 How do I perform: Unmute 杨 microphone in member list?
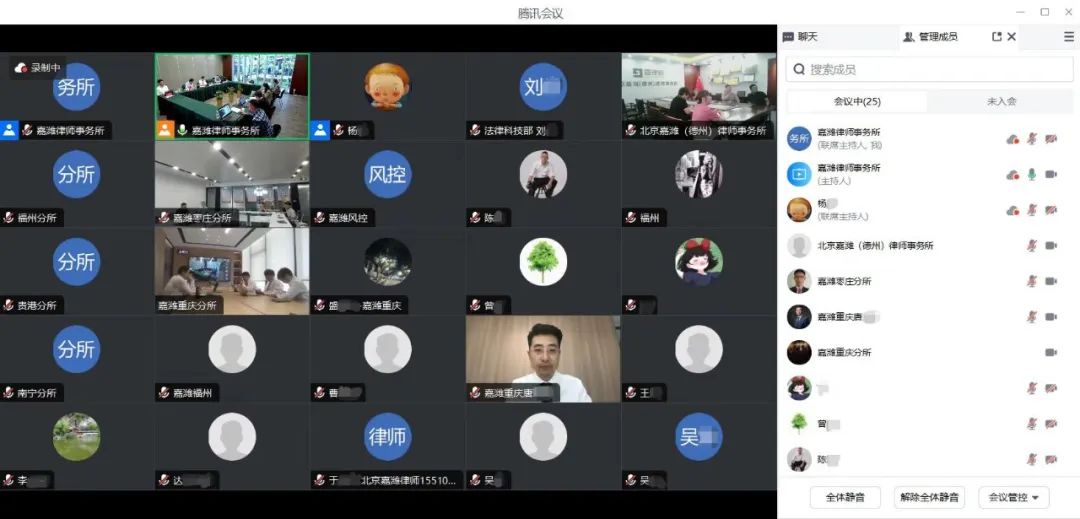(1032, 210)
